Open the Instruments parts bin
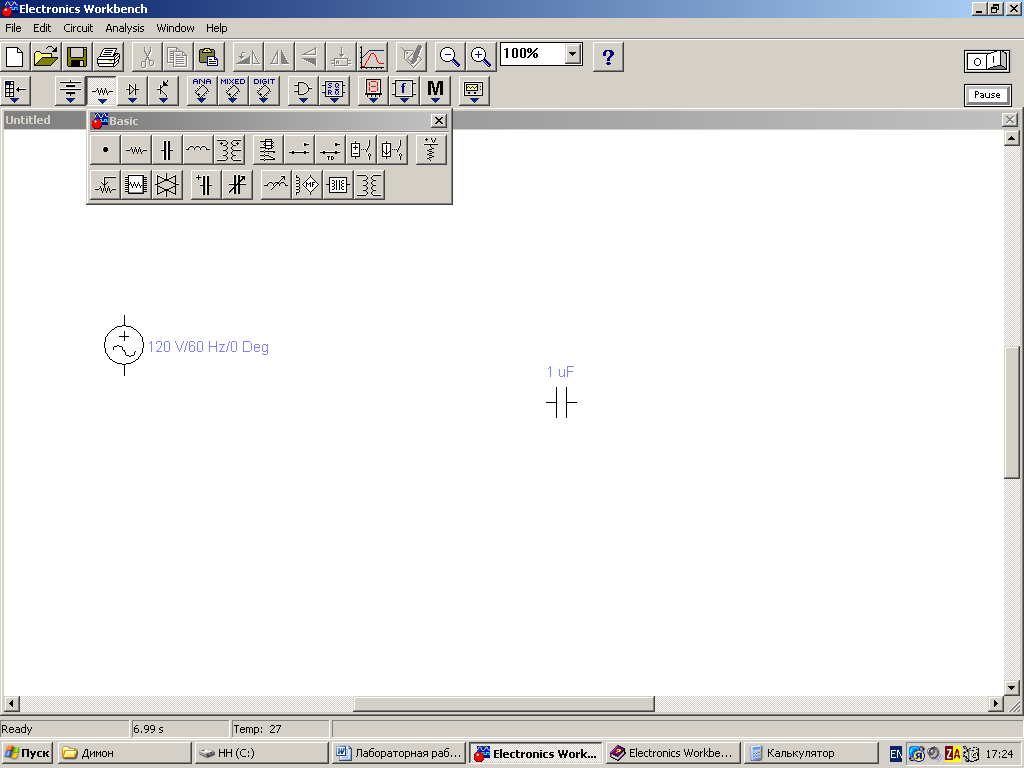 pyautogui.click(x=473, y=91)
